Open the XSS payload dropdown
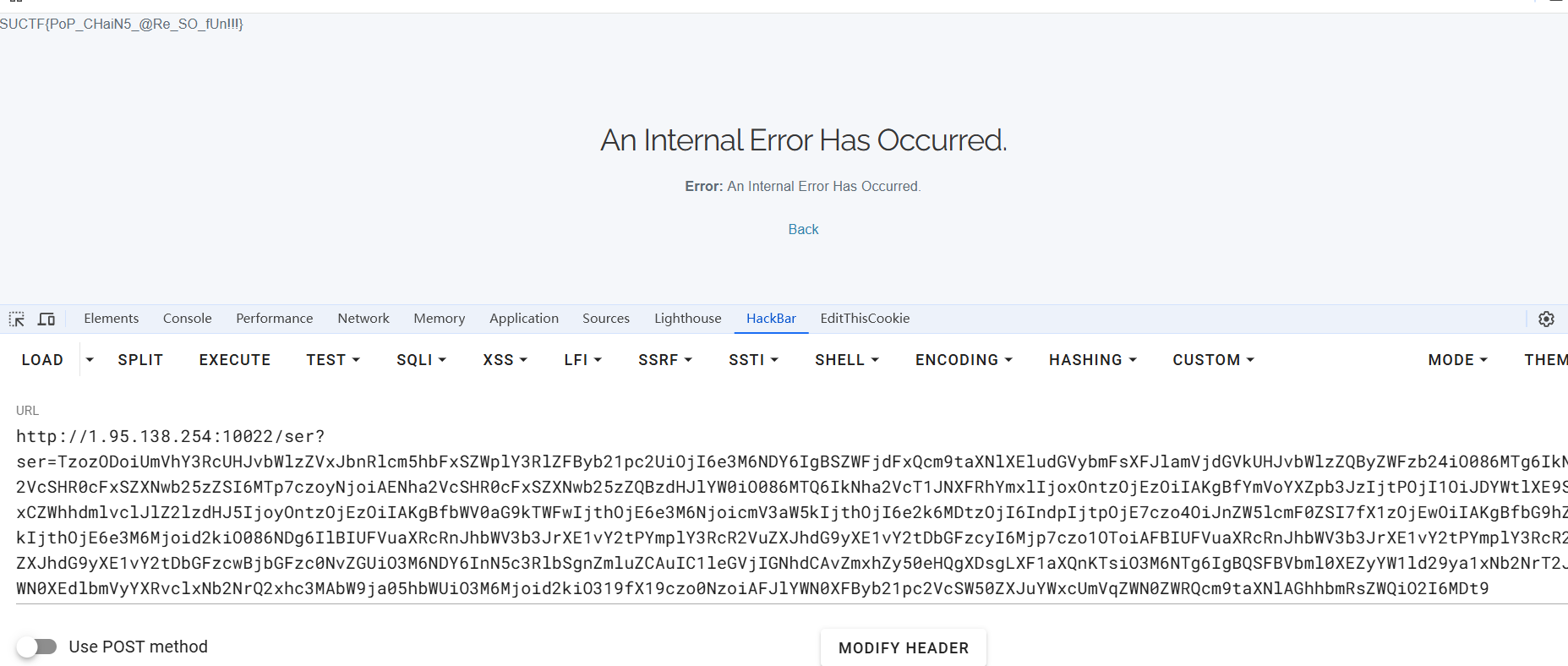This screenshot has width=1568, height=666. point(505,360)
